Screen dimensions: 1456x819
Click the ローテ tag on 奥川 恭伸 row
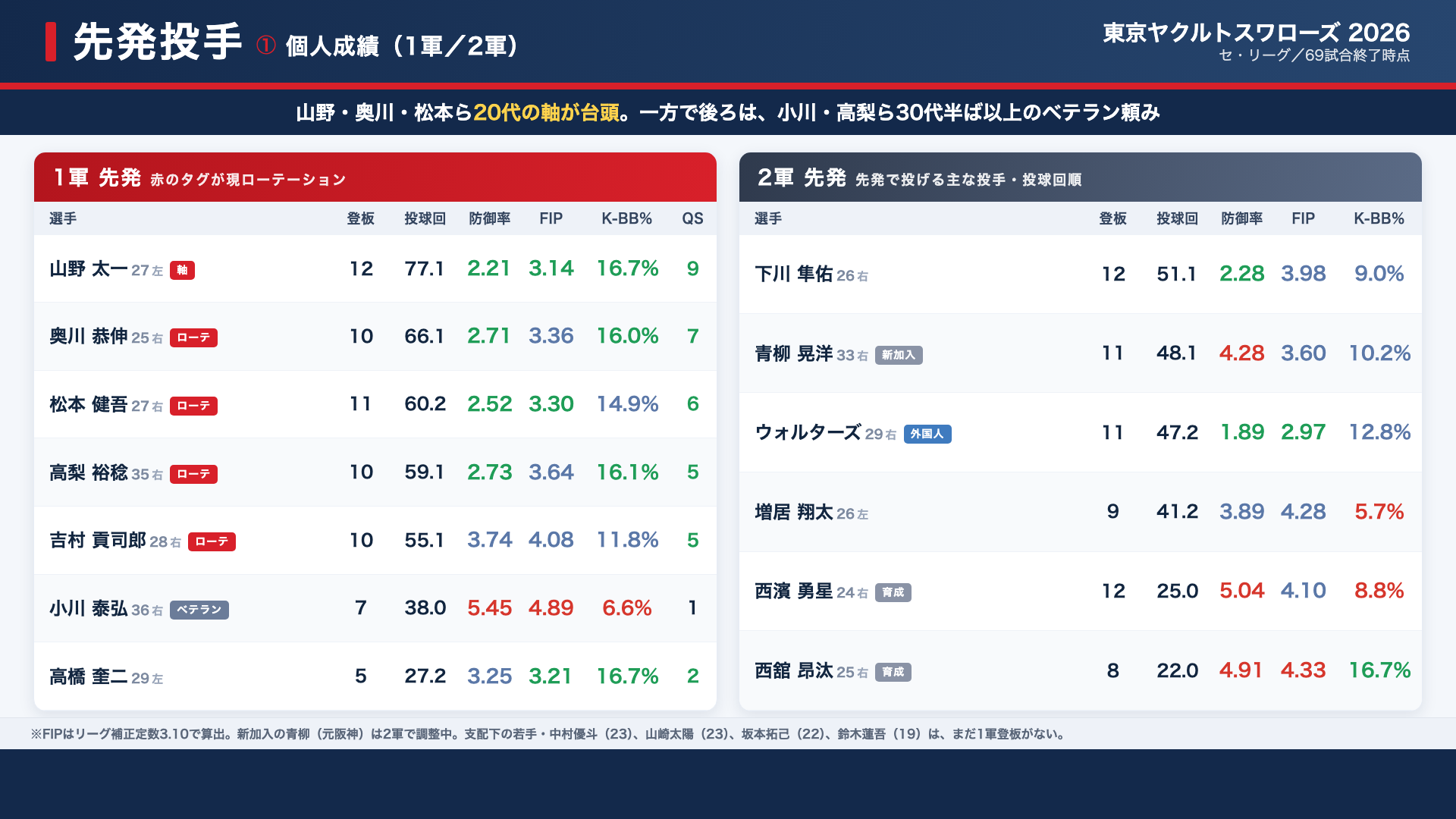193,337
